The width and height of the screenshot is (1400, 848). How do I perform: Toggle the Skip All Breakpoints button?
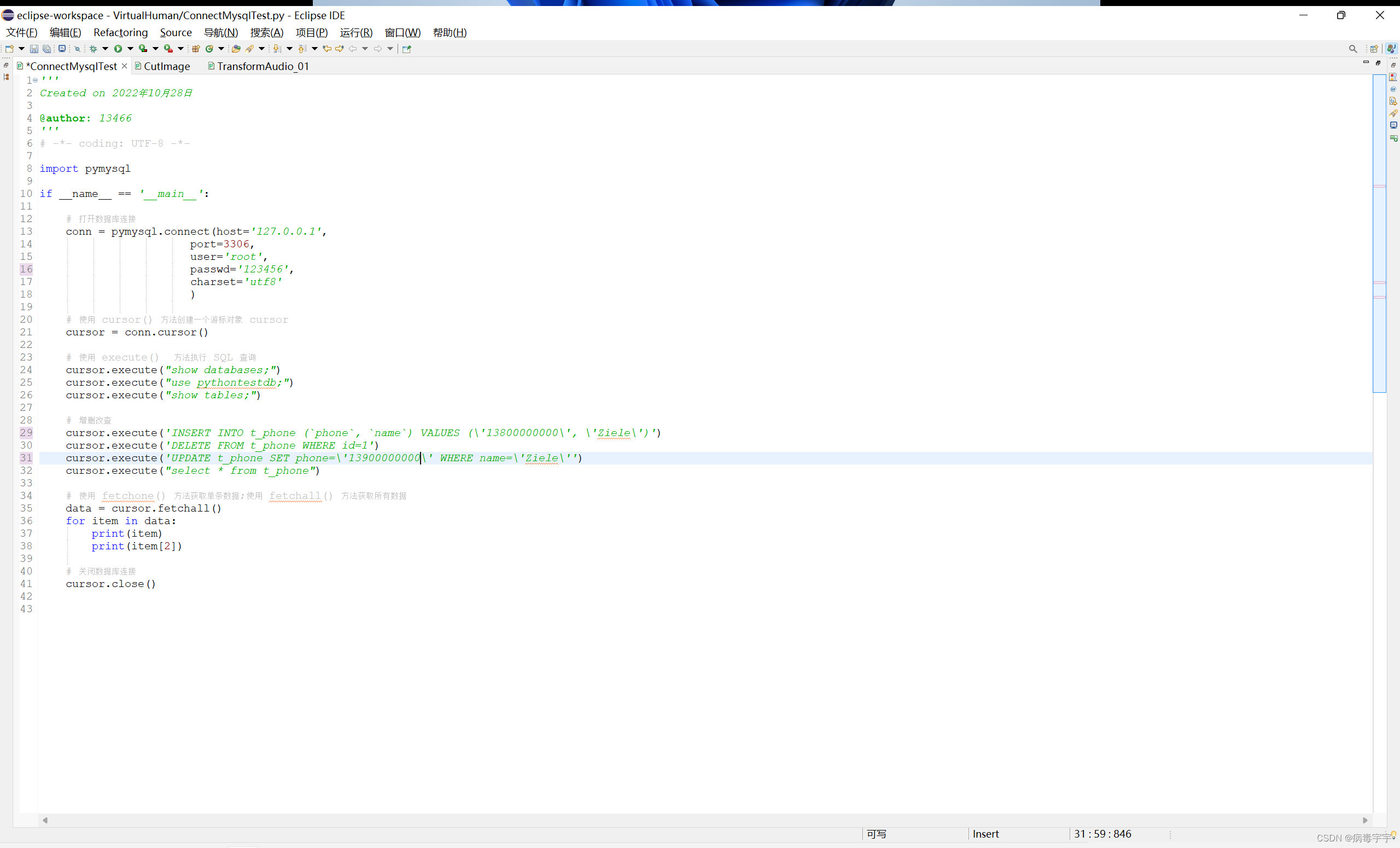pyautogui.click(x=77, y=49)
